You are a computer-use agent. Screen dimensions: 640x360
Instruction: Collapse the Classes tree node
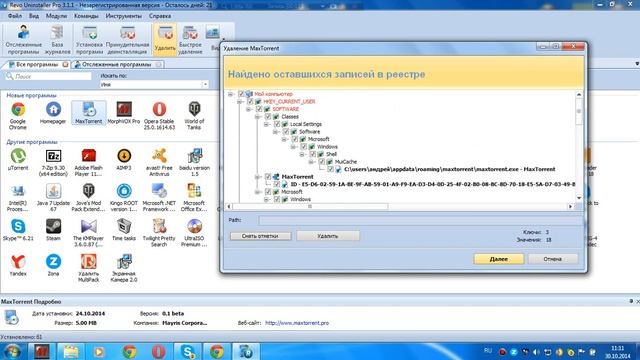click(x=258, y=117)
